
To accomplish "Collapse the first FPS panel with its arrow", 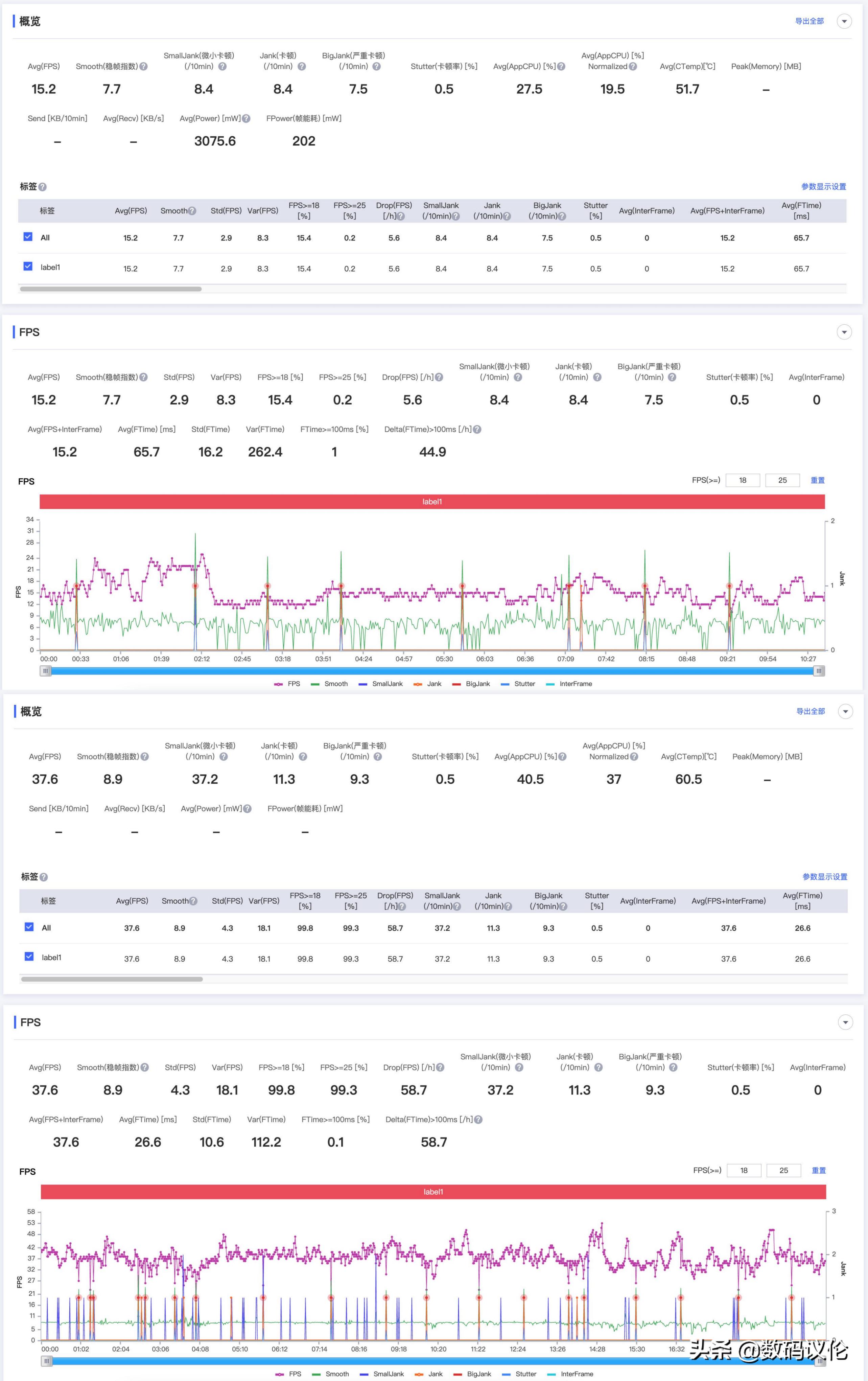I will point(844,332).
